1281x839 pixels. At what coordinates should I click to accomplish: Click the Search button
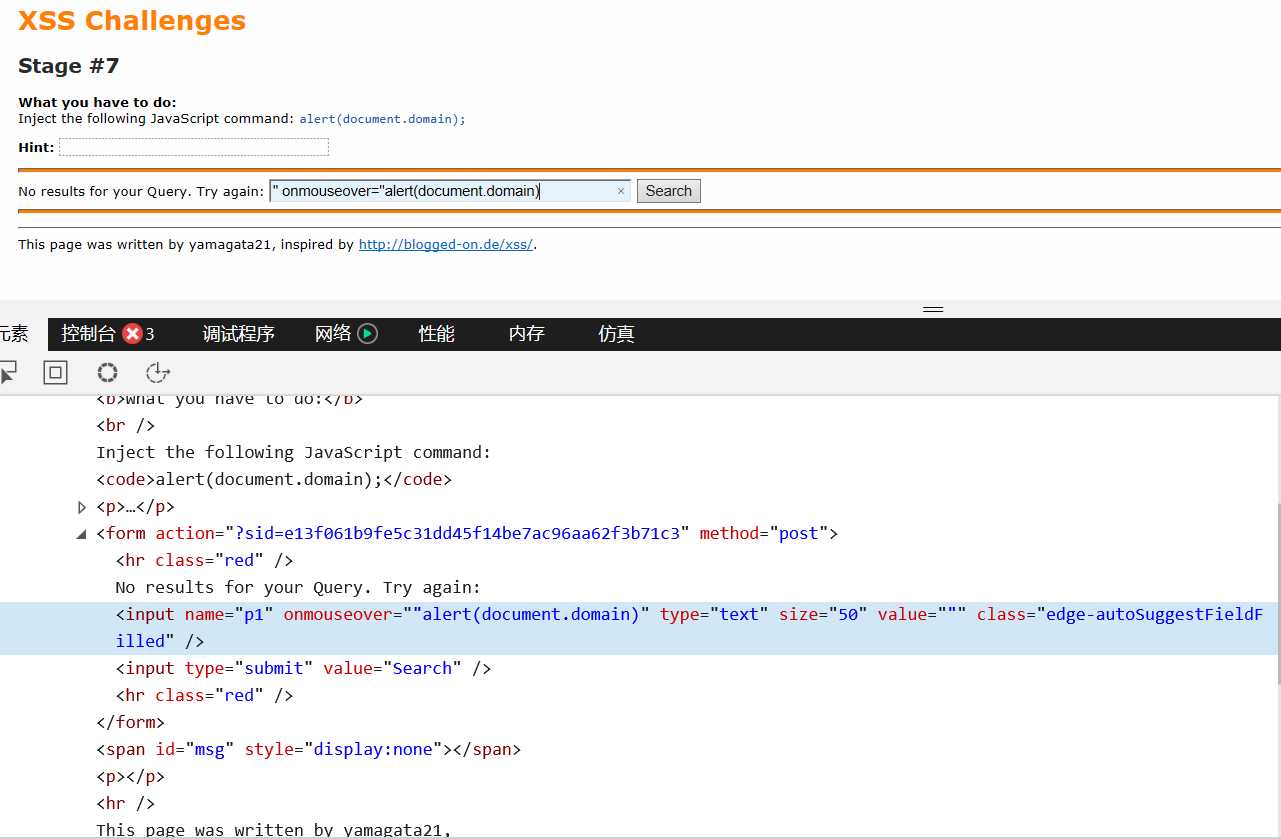pyautogui.click(x=669, y=191)
